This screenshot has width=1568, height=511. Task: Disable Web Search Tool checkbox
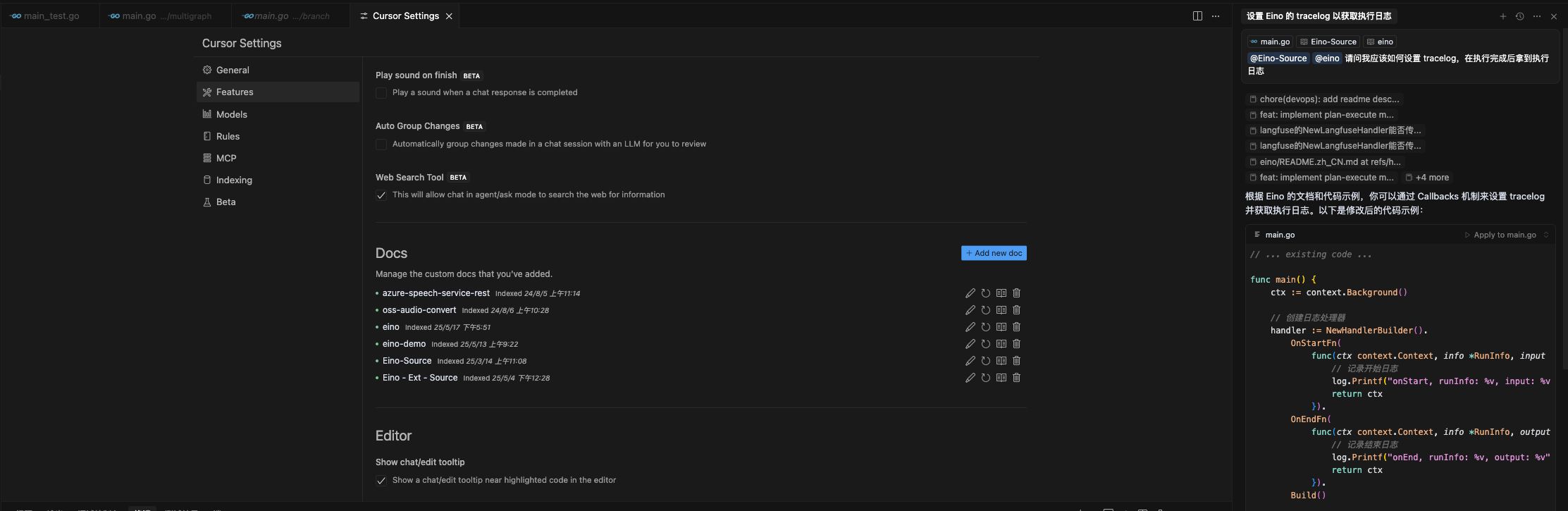pyautogui.click(x=381, y=195)
